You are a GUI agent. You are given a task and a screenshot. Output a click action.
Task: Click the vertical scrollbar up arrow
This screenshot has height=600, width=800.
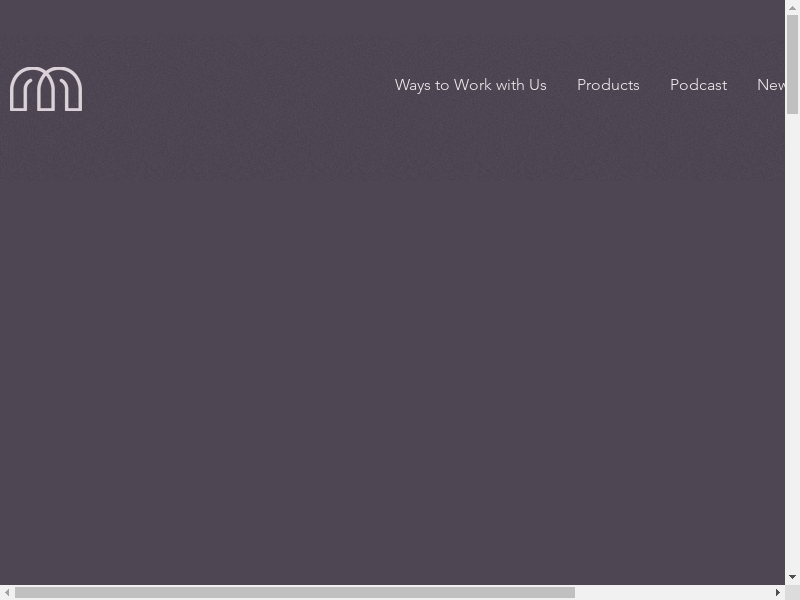pos(792,7)
